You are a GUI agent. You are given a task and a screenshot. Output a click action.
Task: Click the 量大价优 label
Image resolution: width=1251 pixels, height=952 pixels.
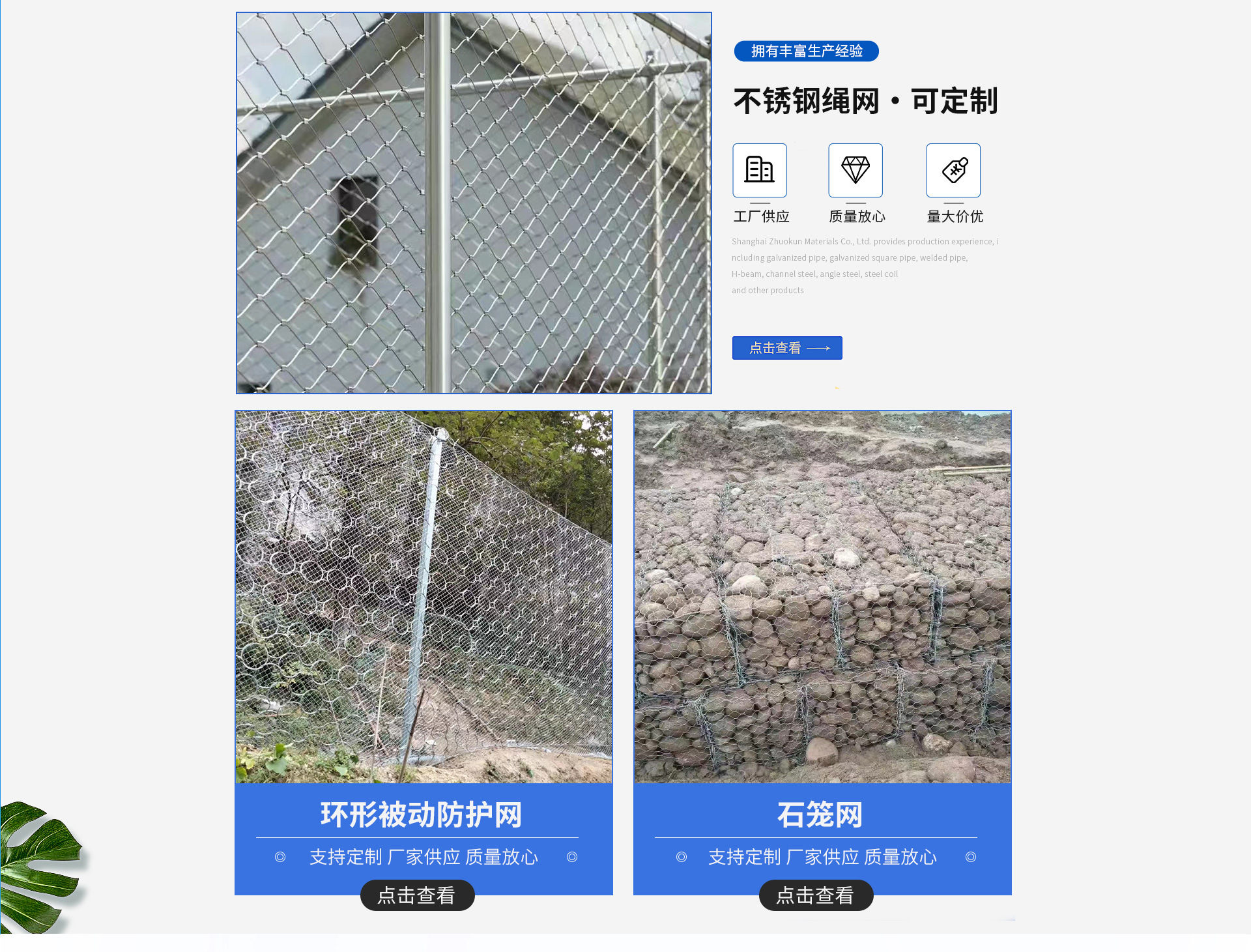tap(955, 216)
